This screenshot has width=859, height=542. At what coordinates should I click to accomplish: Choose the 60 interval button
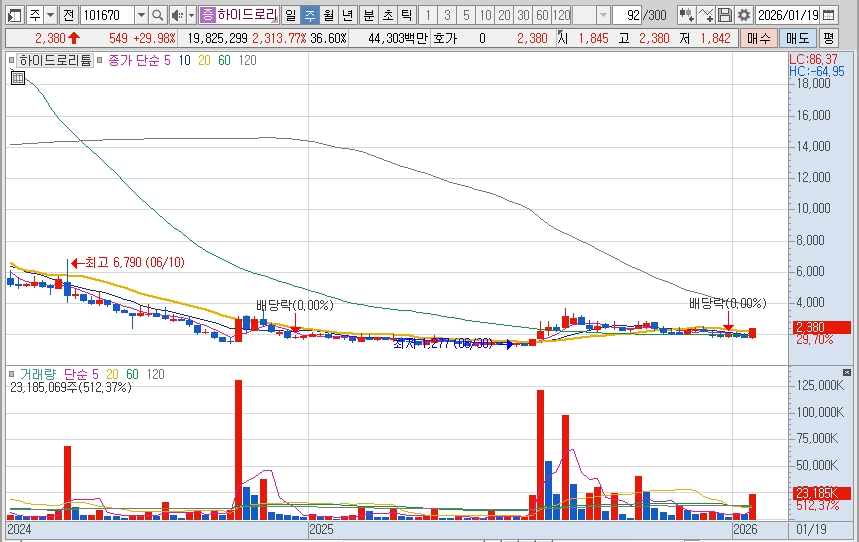tap(542, 15)
